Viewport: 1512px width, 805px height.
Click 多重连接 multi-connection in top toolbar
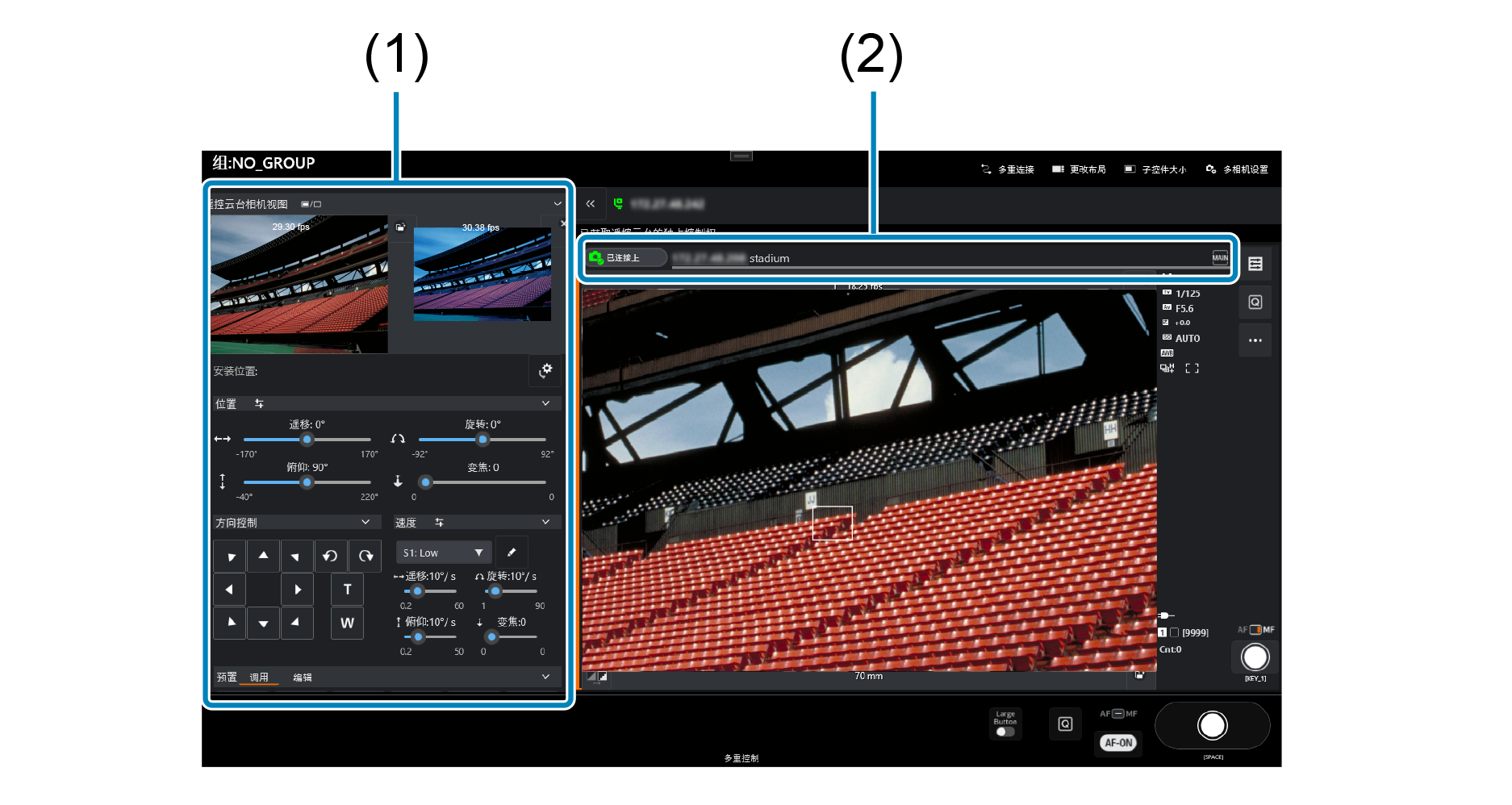point(1008,169)
